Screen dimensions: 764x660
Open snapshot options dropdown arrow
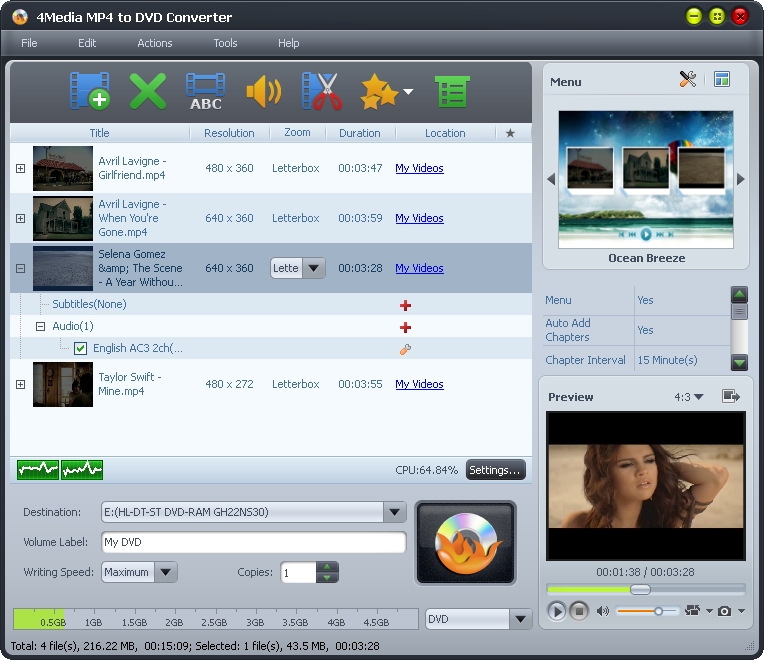(742, 611)
